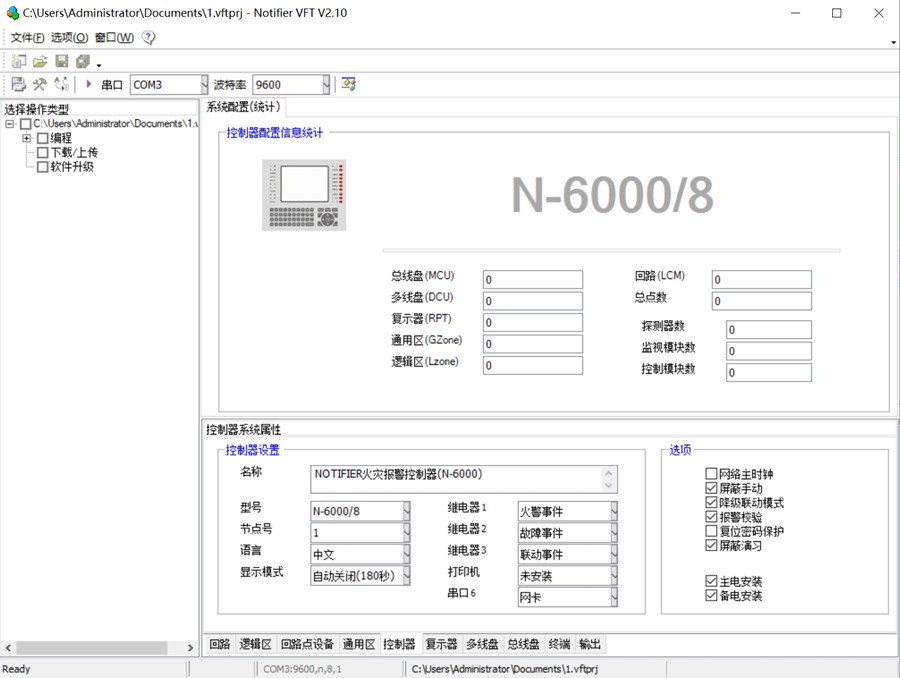Switch to the 输出 bottom tab

[x=590, y=644]
